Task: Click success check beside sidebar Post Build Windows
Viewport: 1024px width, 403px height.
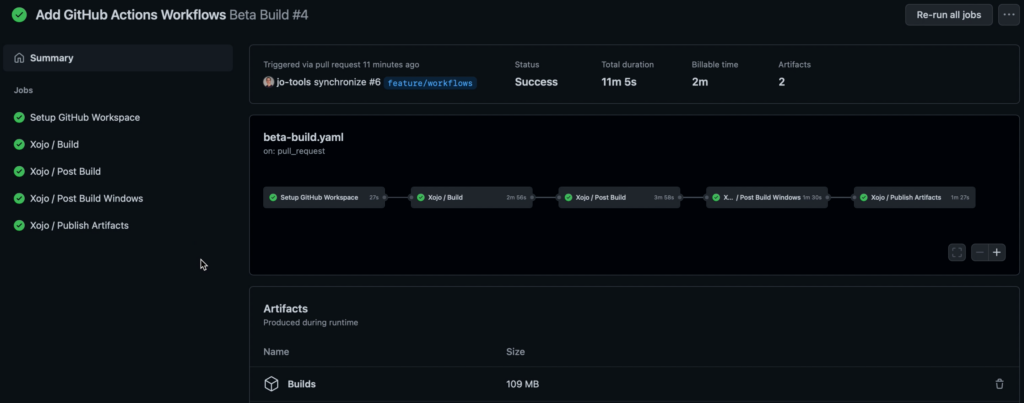Action: 20,198
